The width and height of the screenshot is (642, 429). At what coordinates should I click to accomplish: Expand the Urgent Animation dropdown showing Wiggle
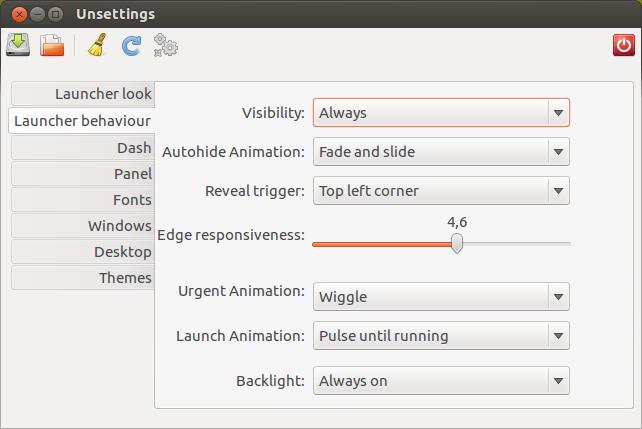[x=441, y=296]
